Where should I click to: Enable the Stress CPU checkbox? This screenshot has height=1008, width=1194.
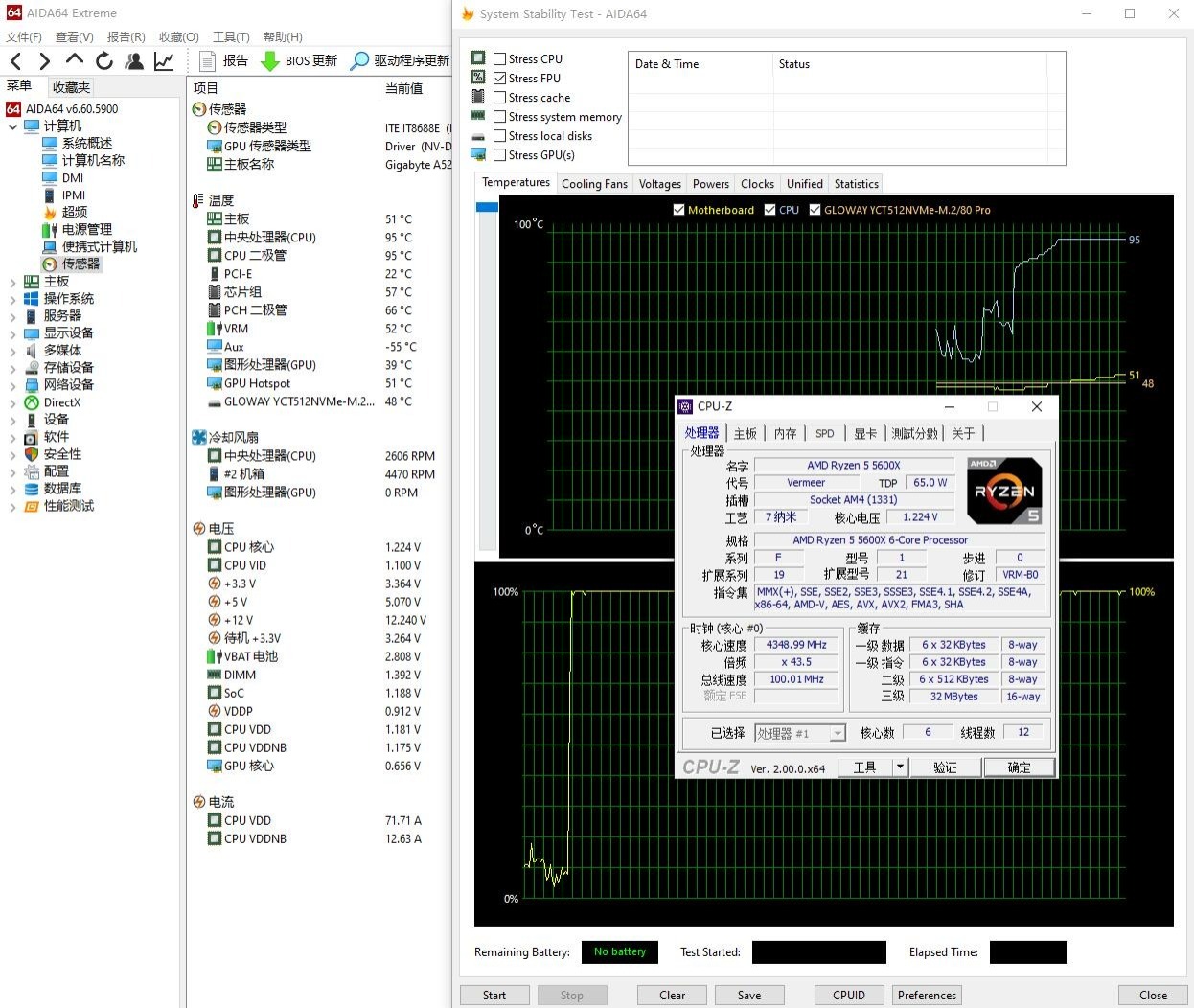tap(499, 58)
